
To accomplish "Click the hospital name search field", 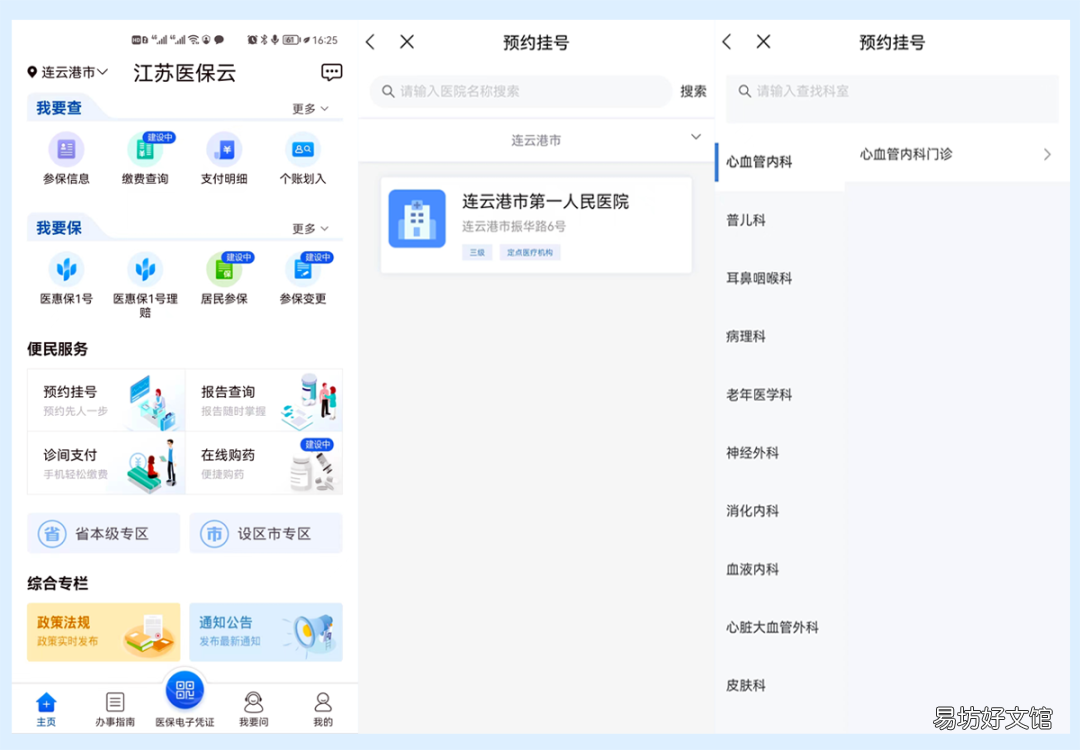I will (521, 91).
